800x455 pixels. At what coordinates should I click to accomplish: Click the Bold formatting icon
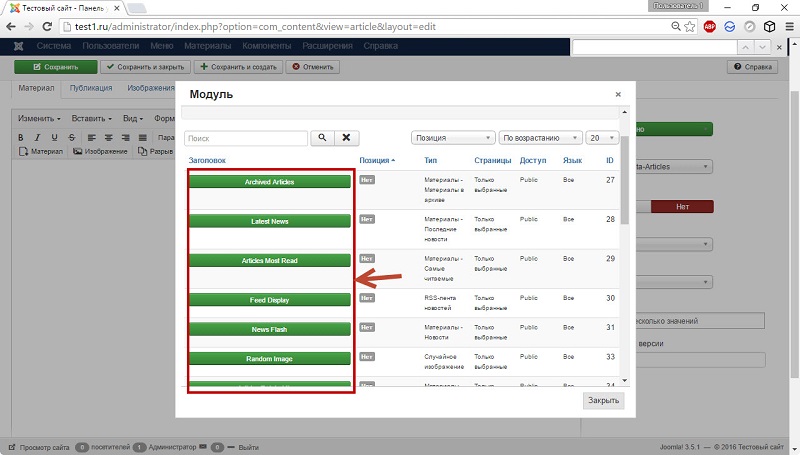(21, 137)
